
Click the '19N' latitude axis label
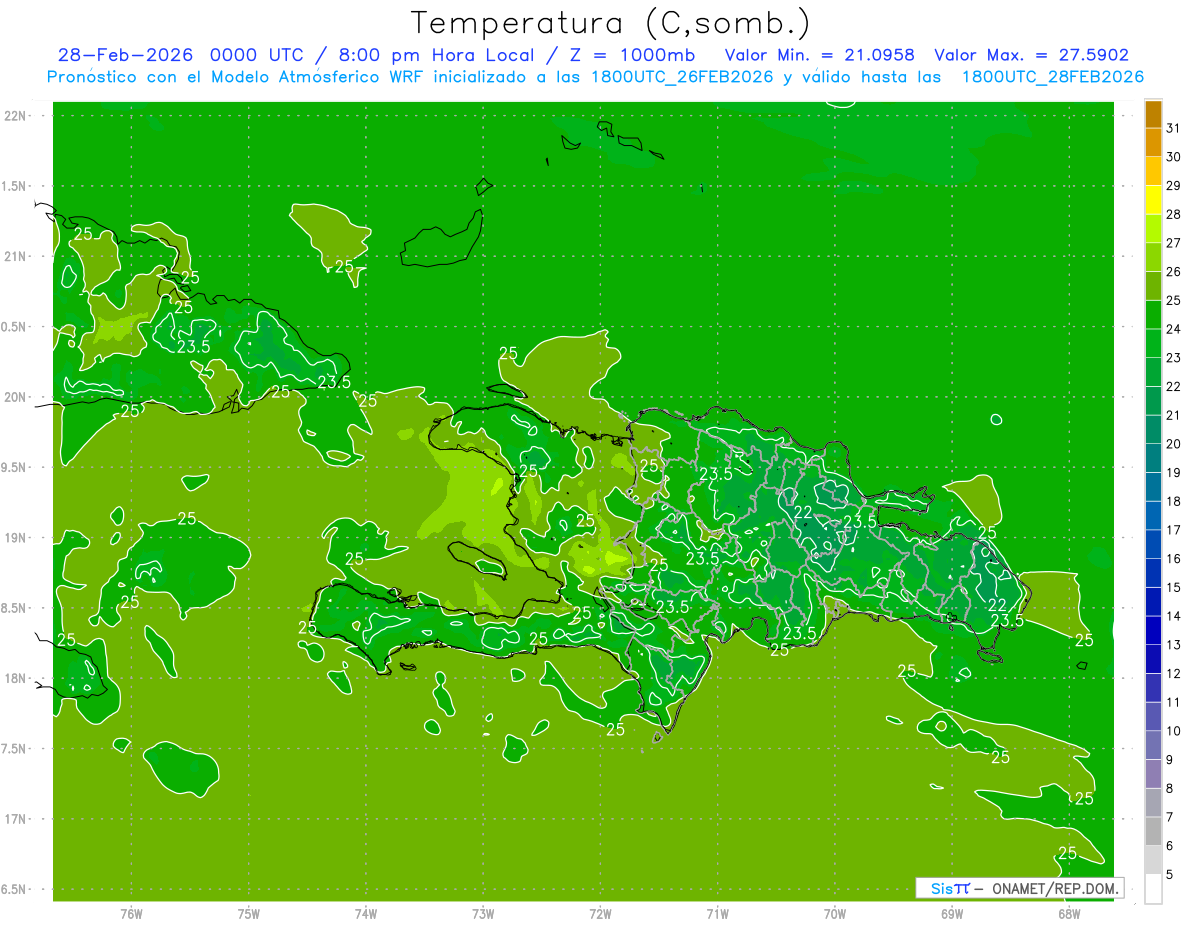pyautogui.click(x=17, y=538)
